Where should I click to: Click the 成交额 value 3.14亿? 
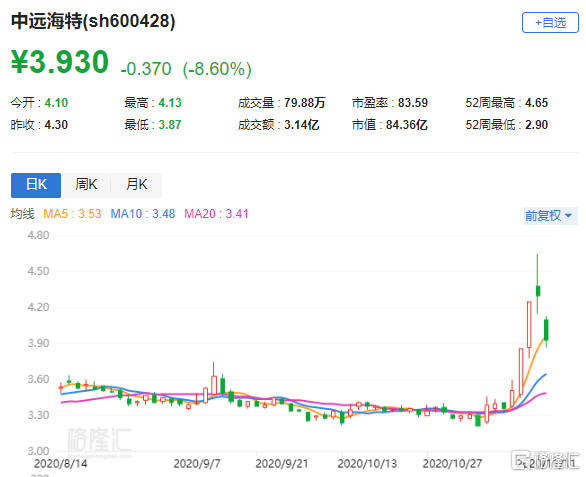tap(302, 124)
